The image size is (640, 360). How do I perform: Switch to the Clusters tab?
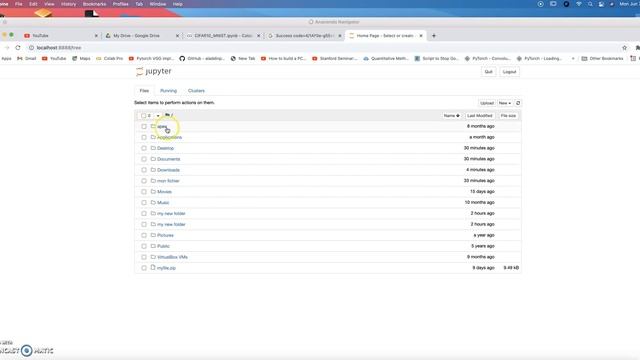coord(196,91)
